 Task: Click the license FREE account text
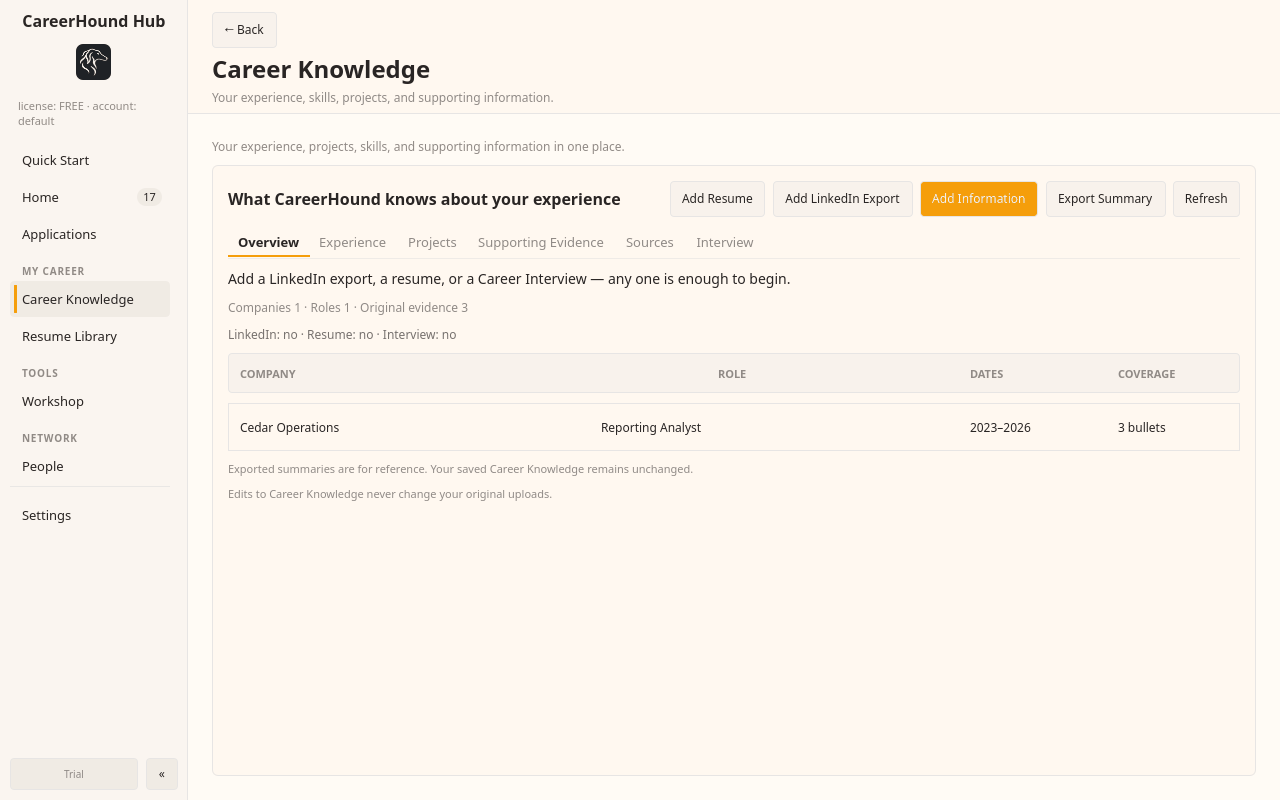pyautogui.click(x=77, y=113)
